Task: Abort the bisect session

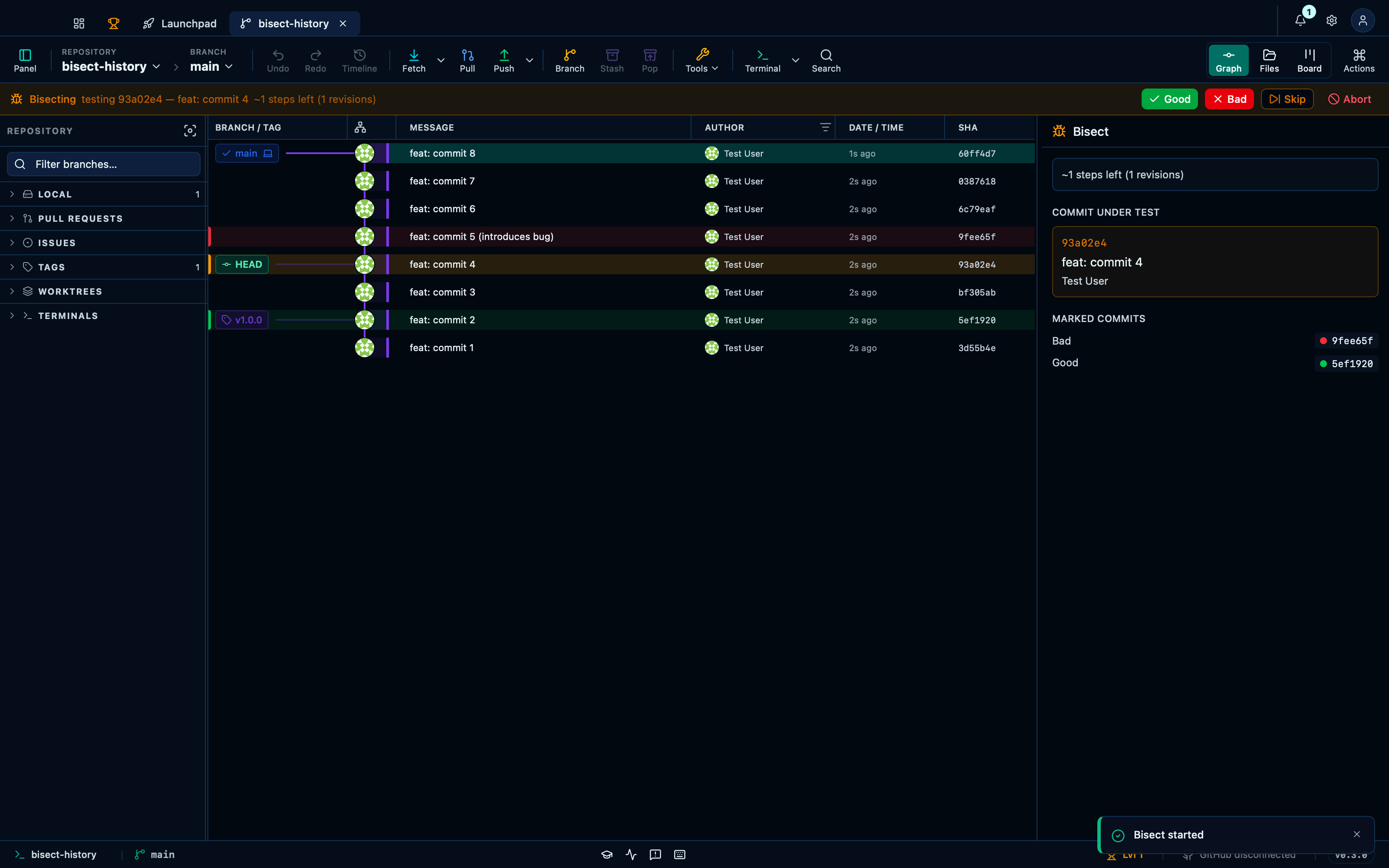Action: pyautogui.click(x=1350, y=99)
